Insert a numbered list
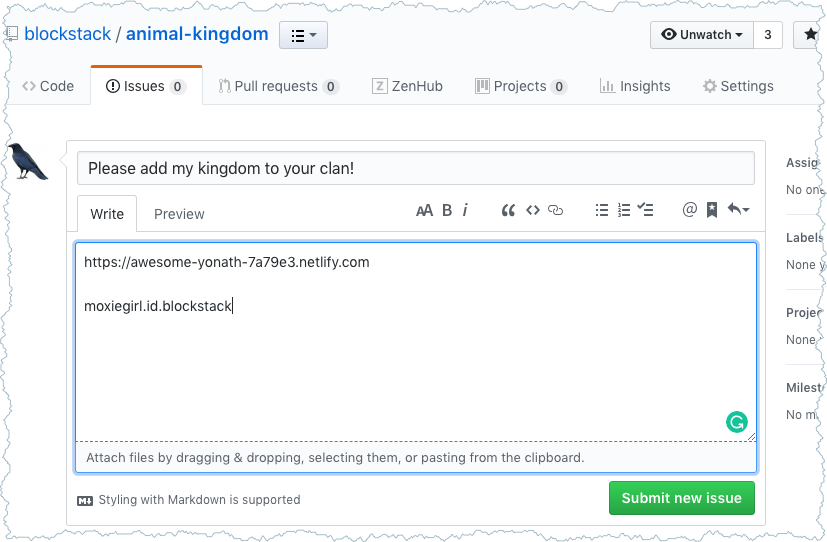The height and width of the screenshot is (542, 827). tap(624, 210)
